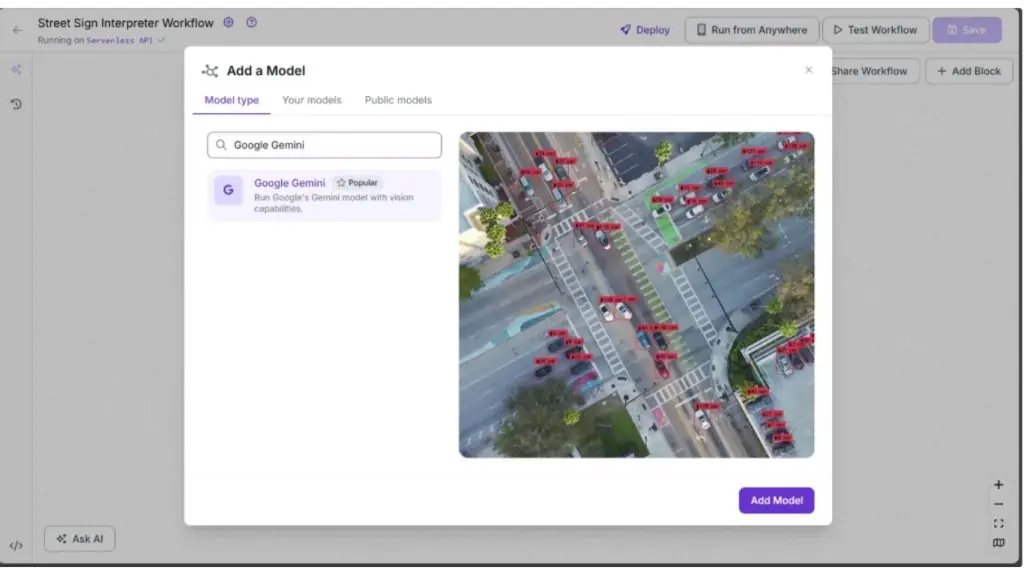Click the workflow graph sidebar icon
Image resolution: width=1024 pixels, height=576 pixels.
(16, 69)
